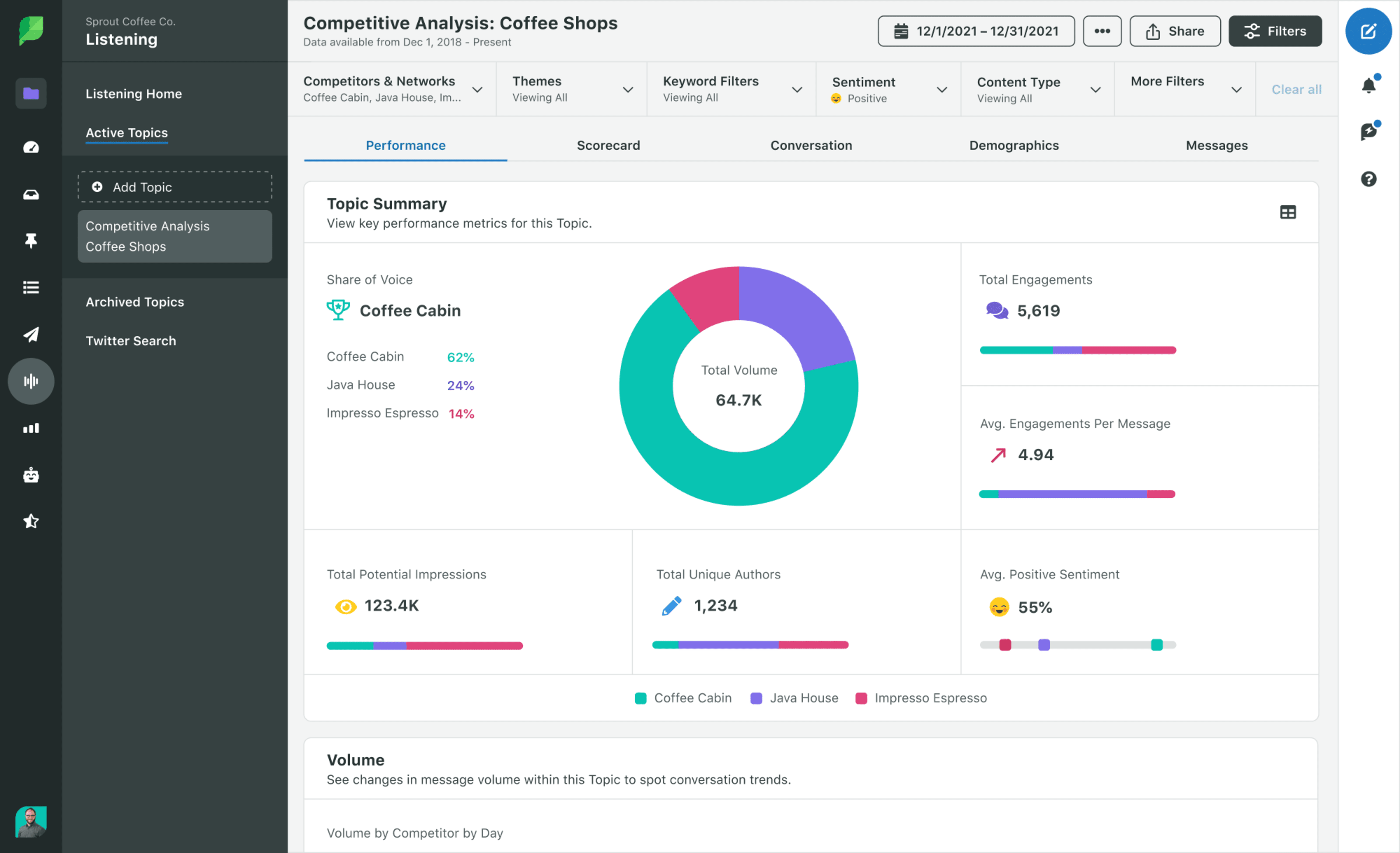Click the grid table view icon
The height and width of the screenshot is (853, 1400).
point(1288,212)
